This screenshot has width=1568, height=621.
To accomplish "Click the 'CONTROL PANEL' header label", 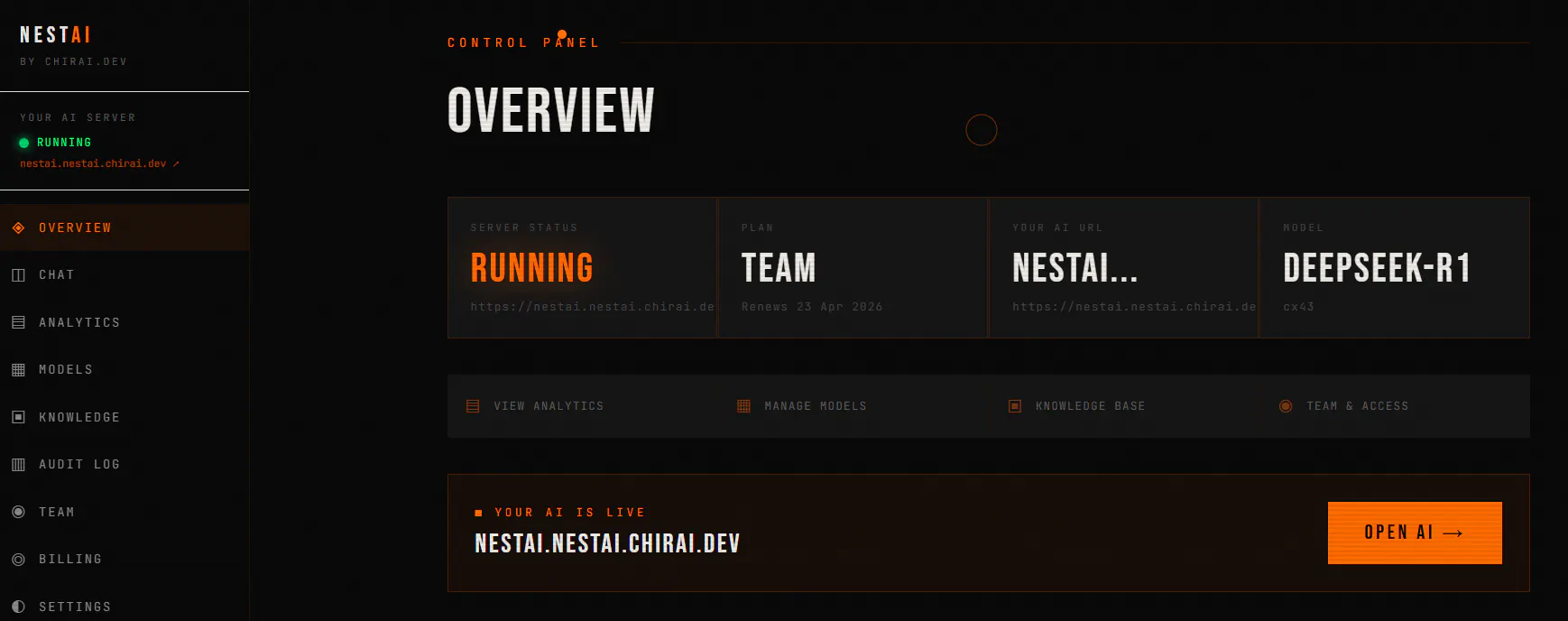I will point(523,42).
